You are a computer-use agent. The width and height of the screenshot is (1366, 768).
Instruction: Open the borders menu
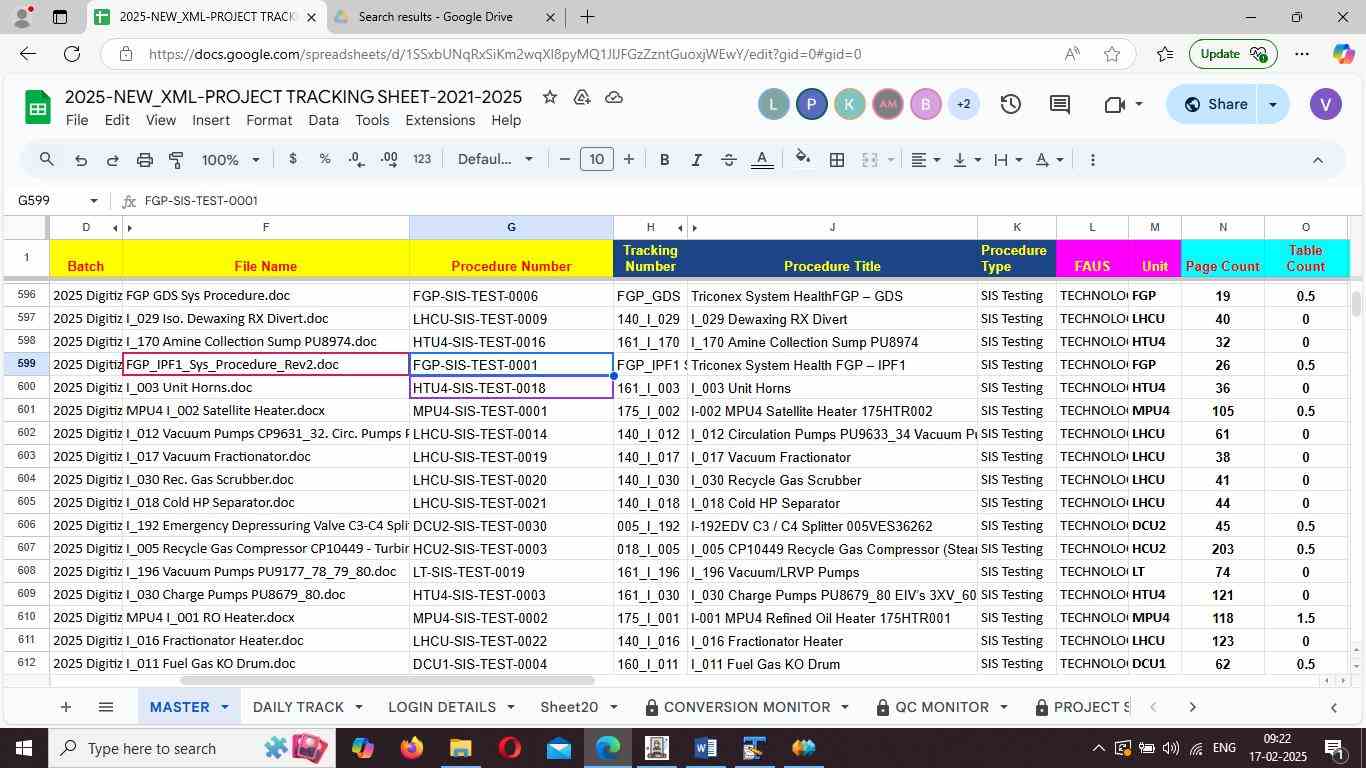[837, 159]
